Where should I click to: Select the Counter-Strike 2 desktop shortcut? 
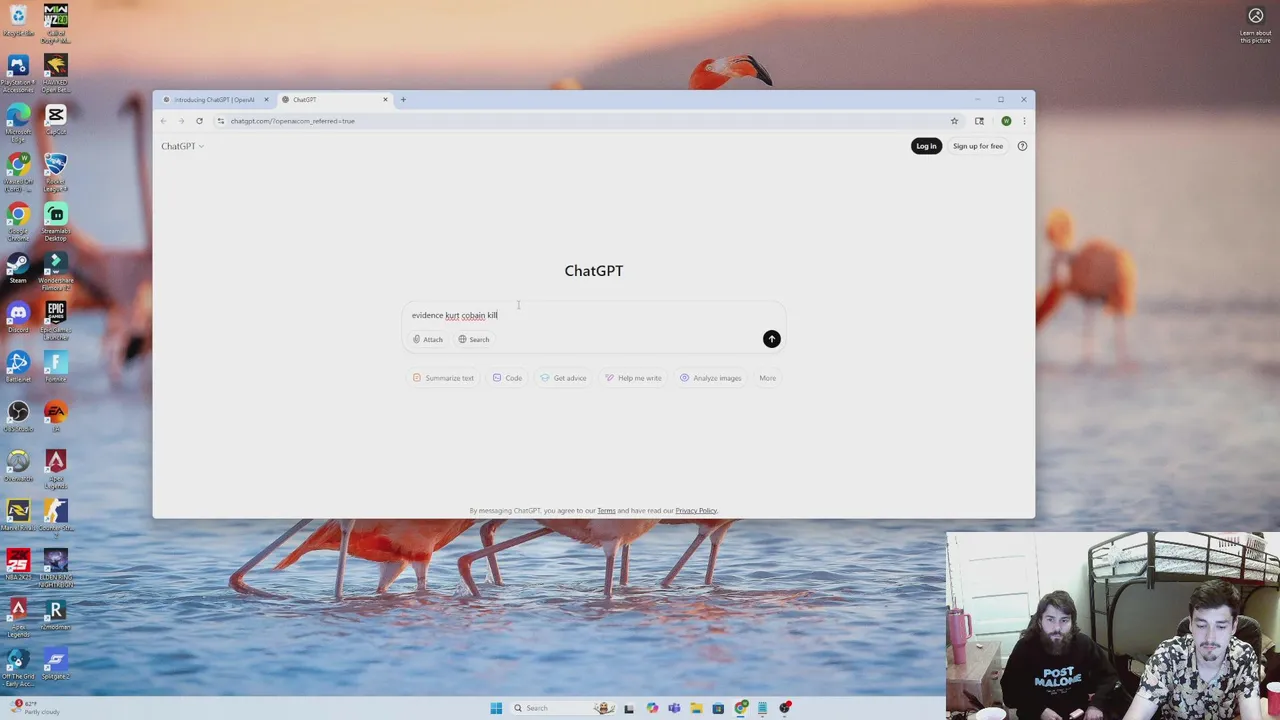tap(55, 516)
